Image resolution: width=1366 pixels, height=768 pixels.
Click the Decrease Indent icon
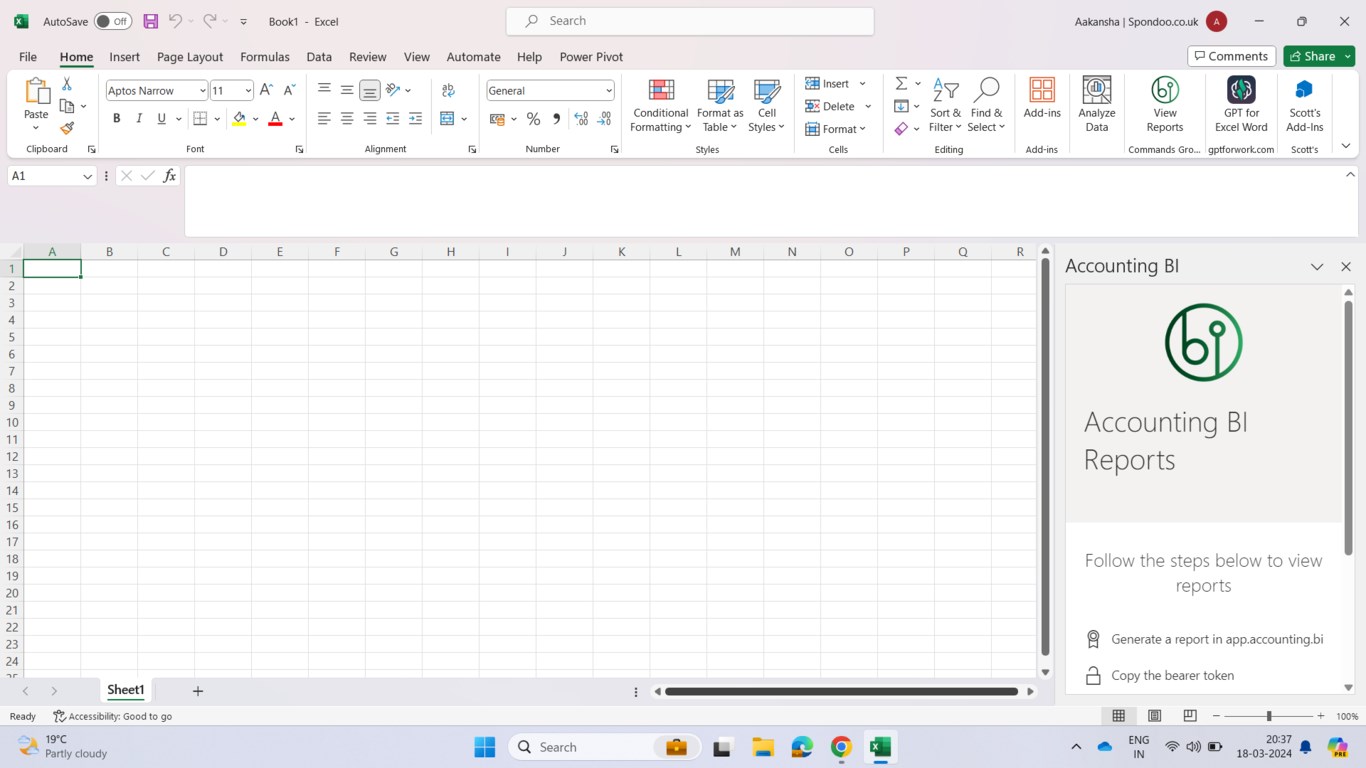click(x=393, y=119)
